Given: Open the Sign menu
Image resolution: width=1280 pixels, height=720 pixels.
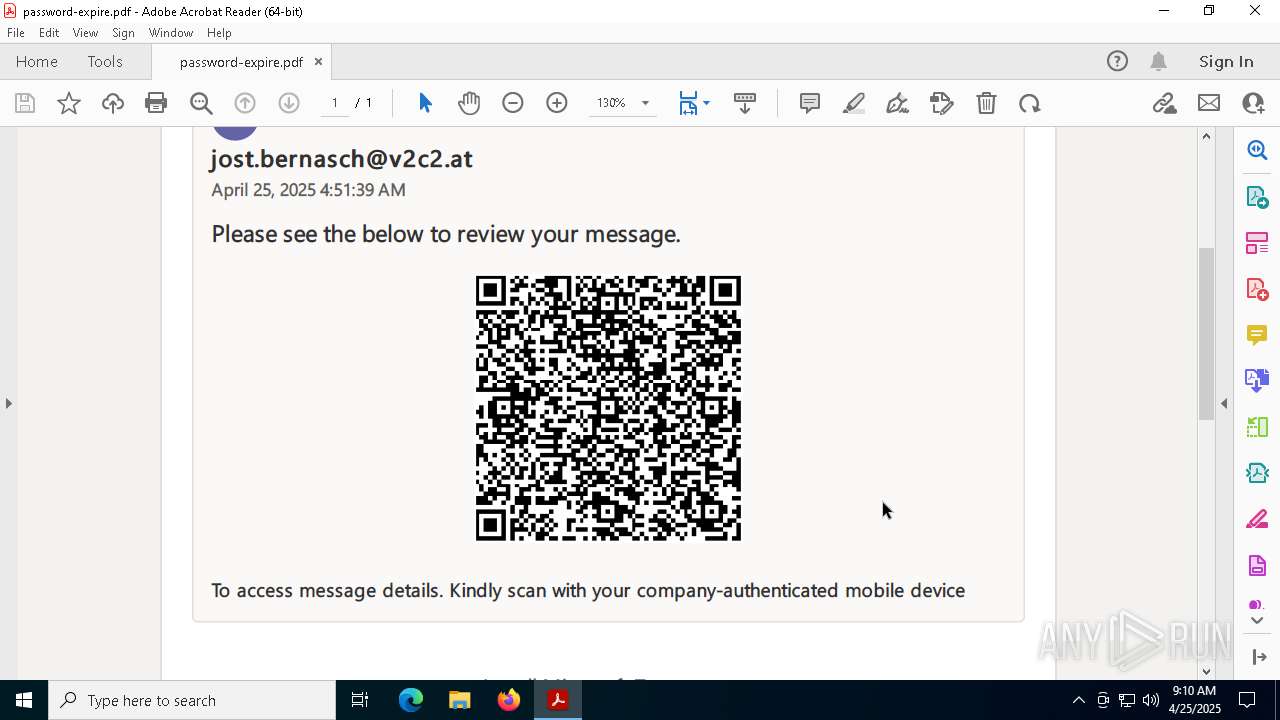Looking at the screenshot, I should [123, 33].
